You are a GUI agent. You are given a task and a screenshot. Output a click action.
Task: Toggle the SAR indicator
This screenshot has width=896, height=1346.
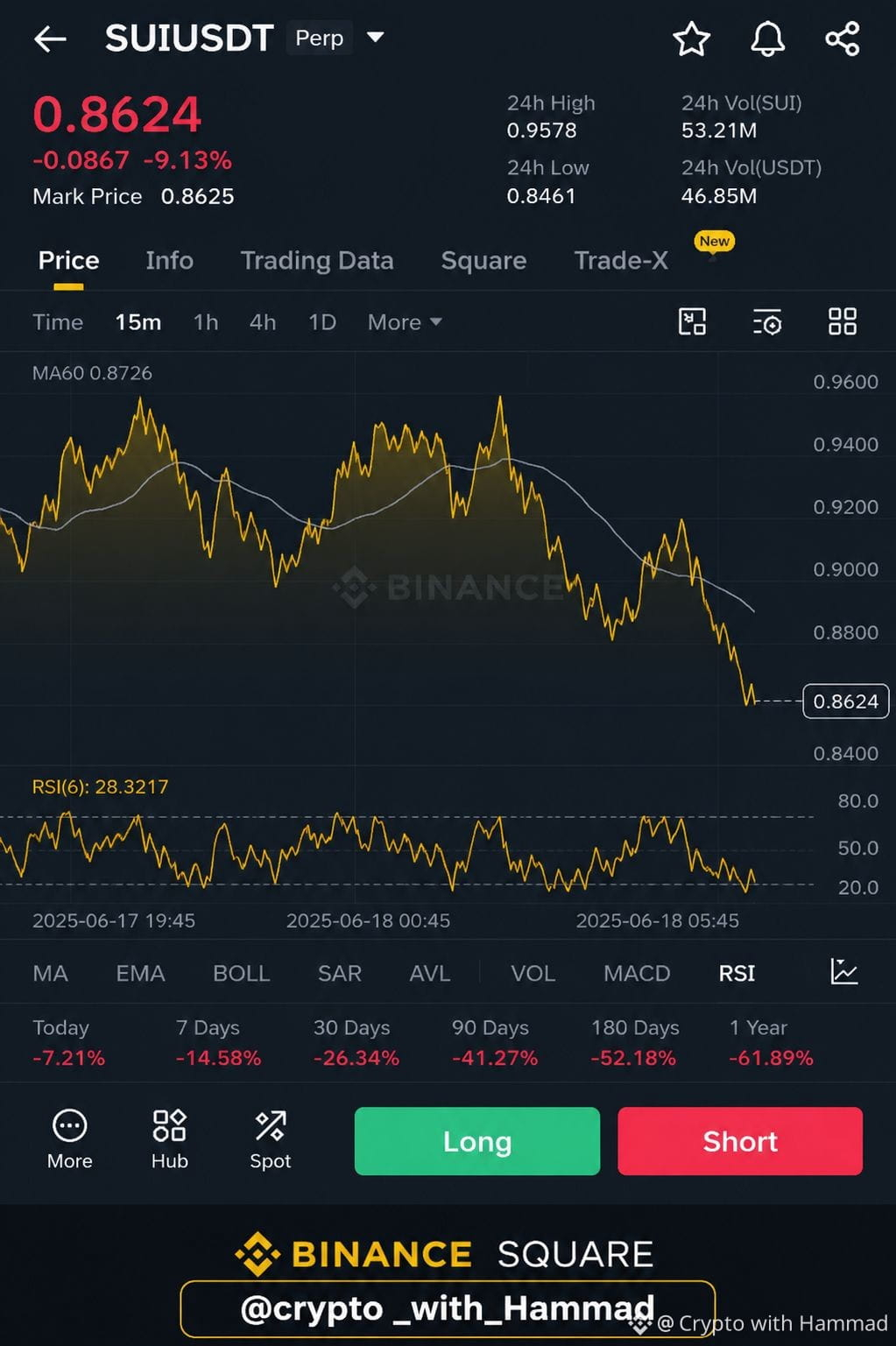(x=339, y=973)
